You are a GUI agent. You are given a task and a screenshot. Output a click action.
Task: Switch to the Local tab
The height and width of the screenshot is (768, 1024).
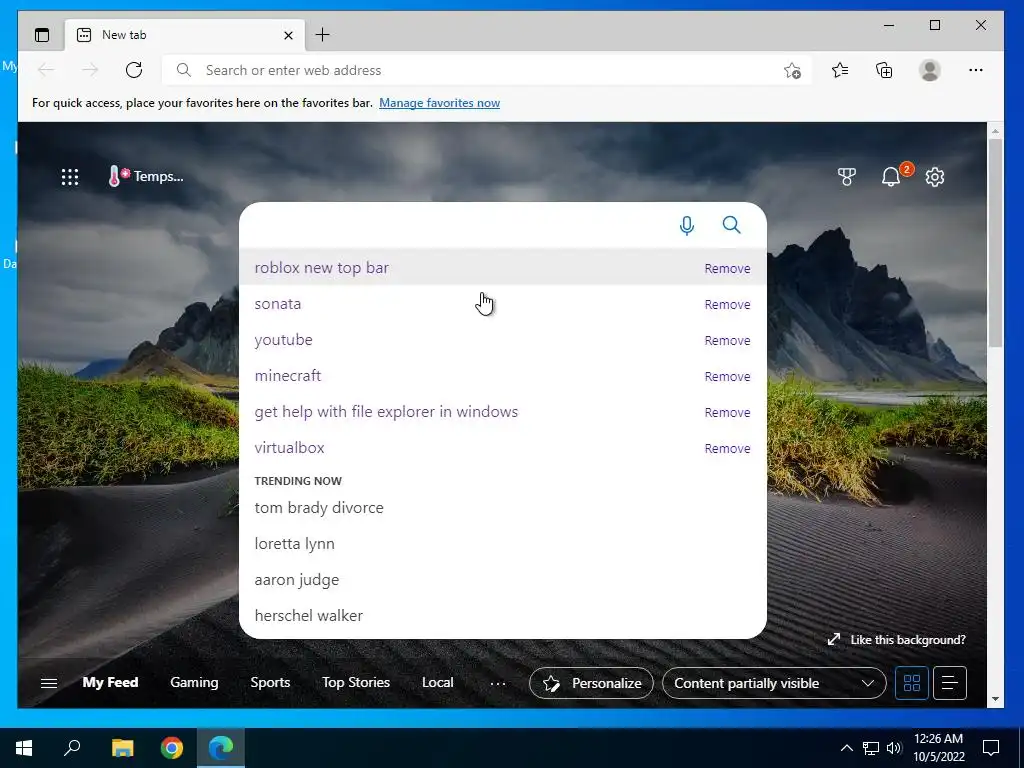pyautogui.click(x=437, y=682)
